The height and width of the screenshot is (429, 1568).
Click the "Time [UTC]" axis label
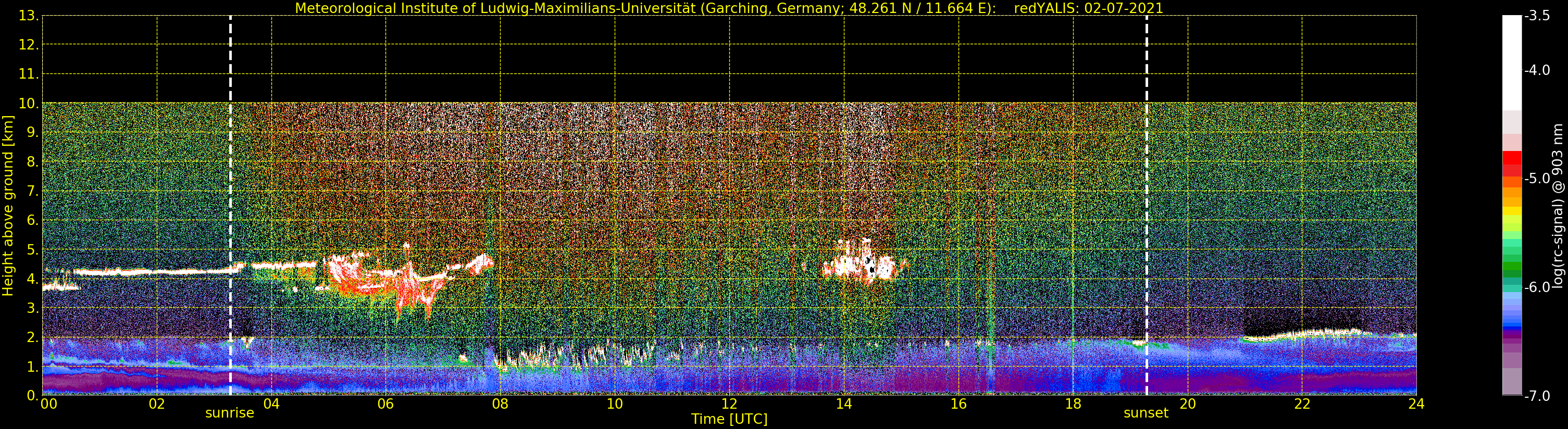coord(729,419)
